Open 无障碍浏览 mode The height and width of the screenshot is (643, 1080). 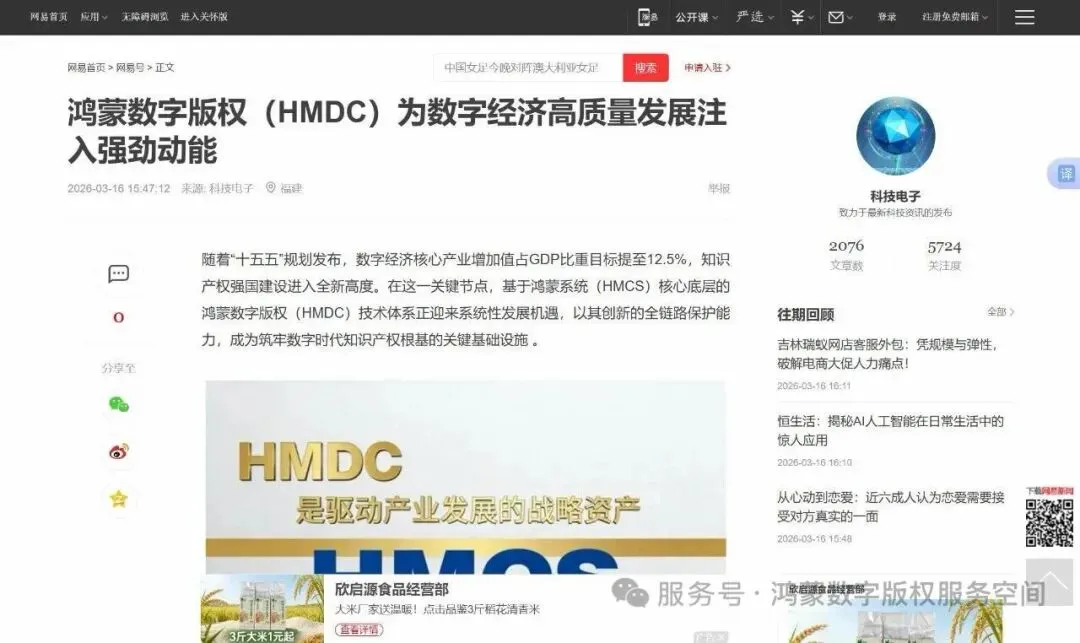click(x=145, y=17)
